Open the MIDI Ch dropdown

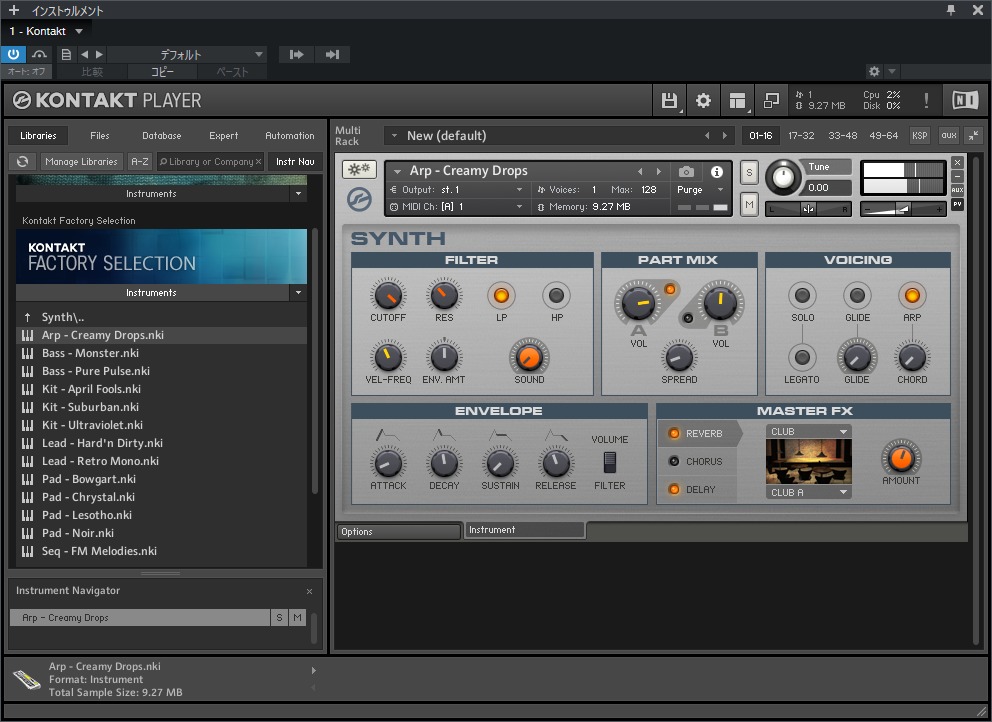[x=456, y=206]
